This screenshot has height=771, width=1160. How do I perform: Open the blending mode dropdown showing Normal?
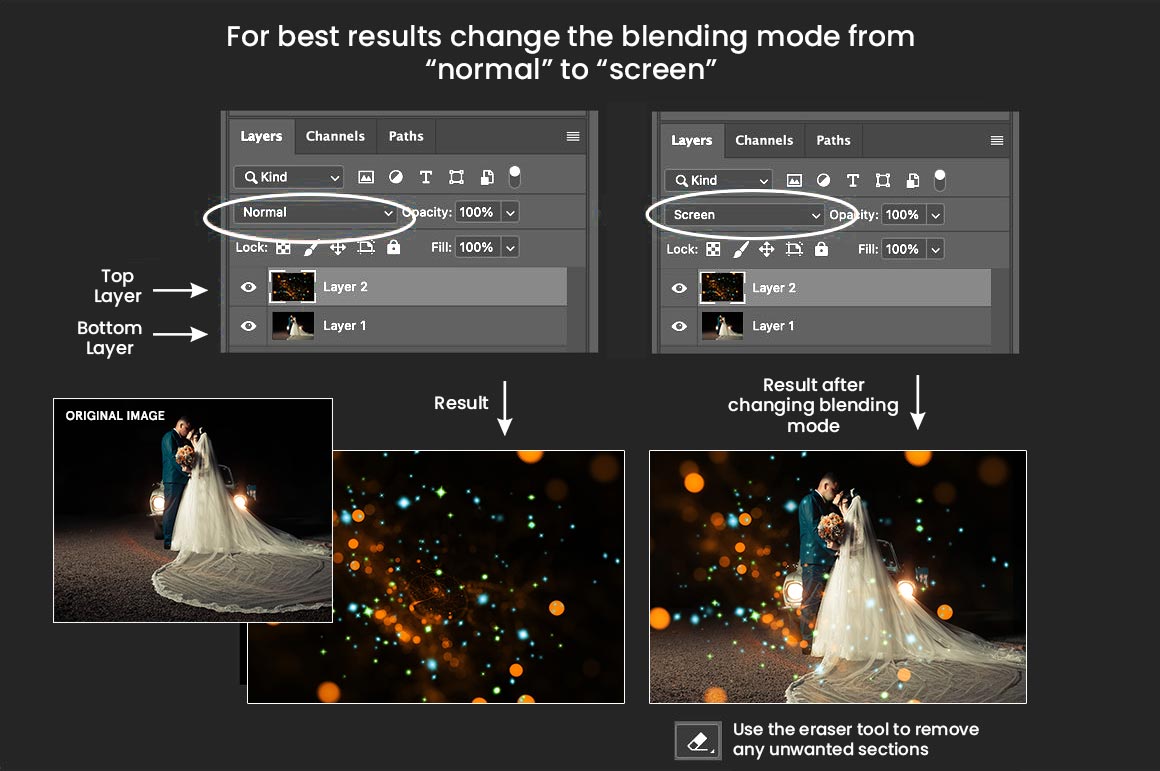tap(316, 212)
